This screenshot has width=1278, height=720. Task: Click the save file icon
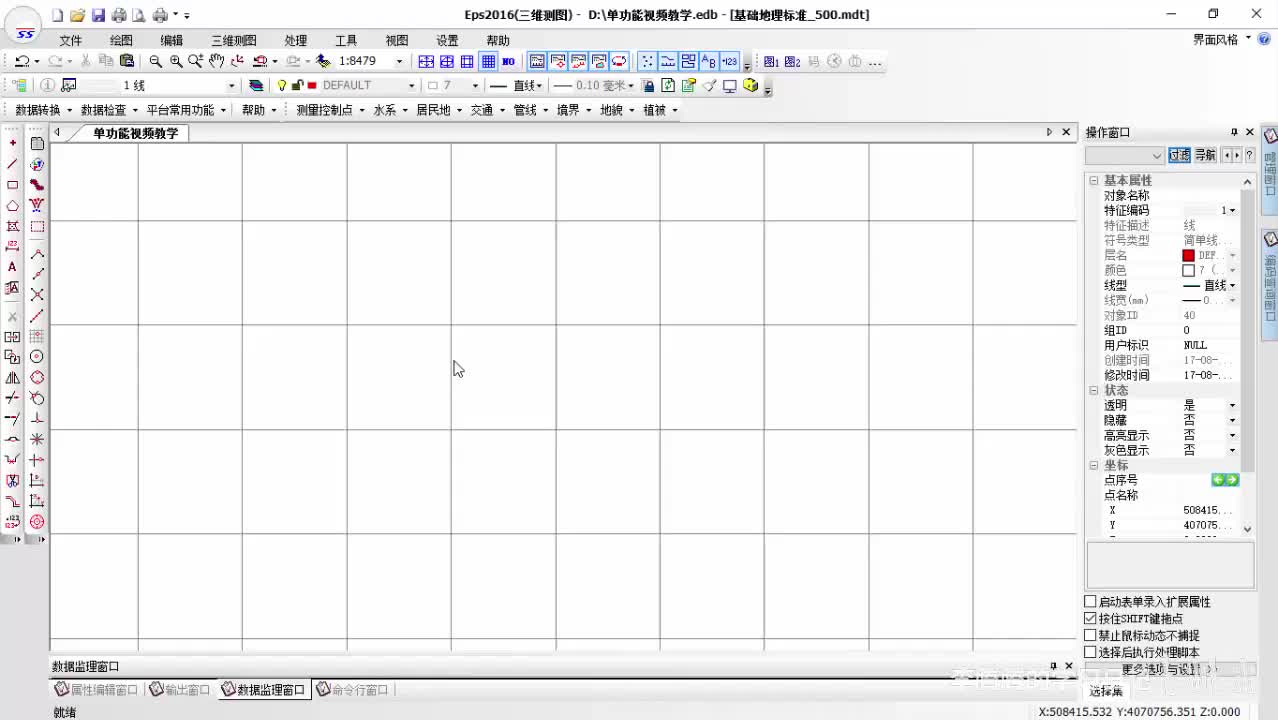point(98,15)
